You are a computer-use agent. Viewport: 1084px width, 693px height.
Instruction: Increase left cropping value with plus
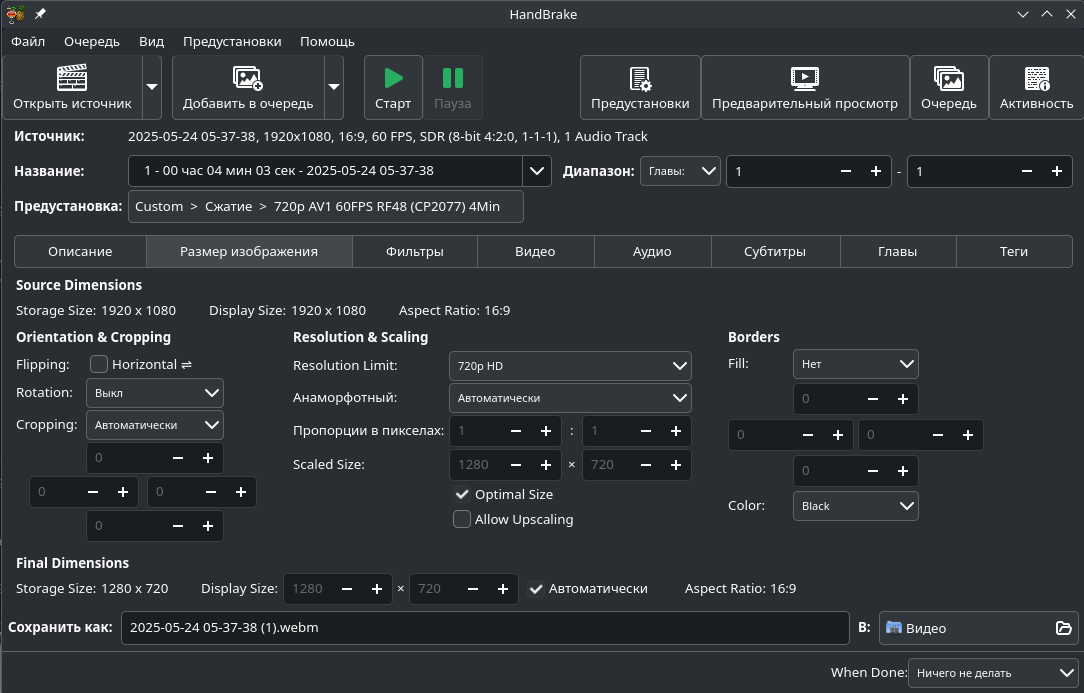click(x=123, y=492)
